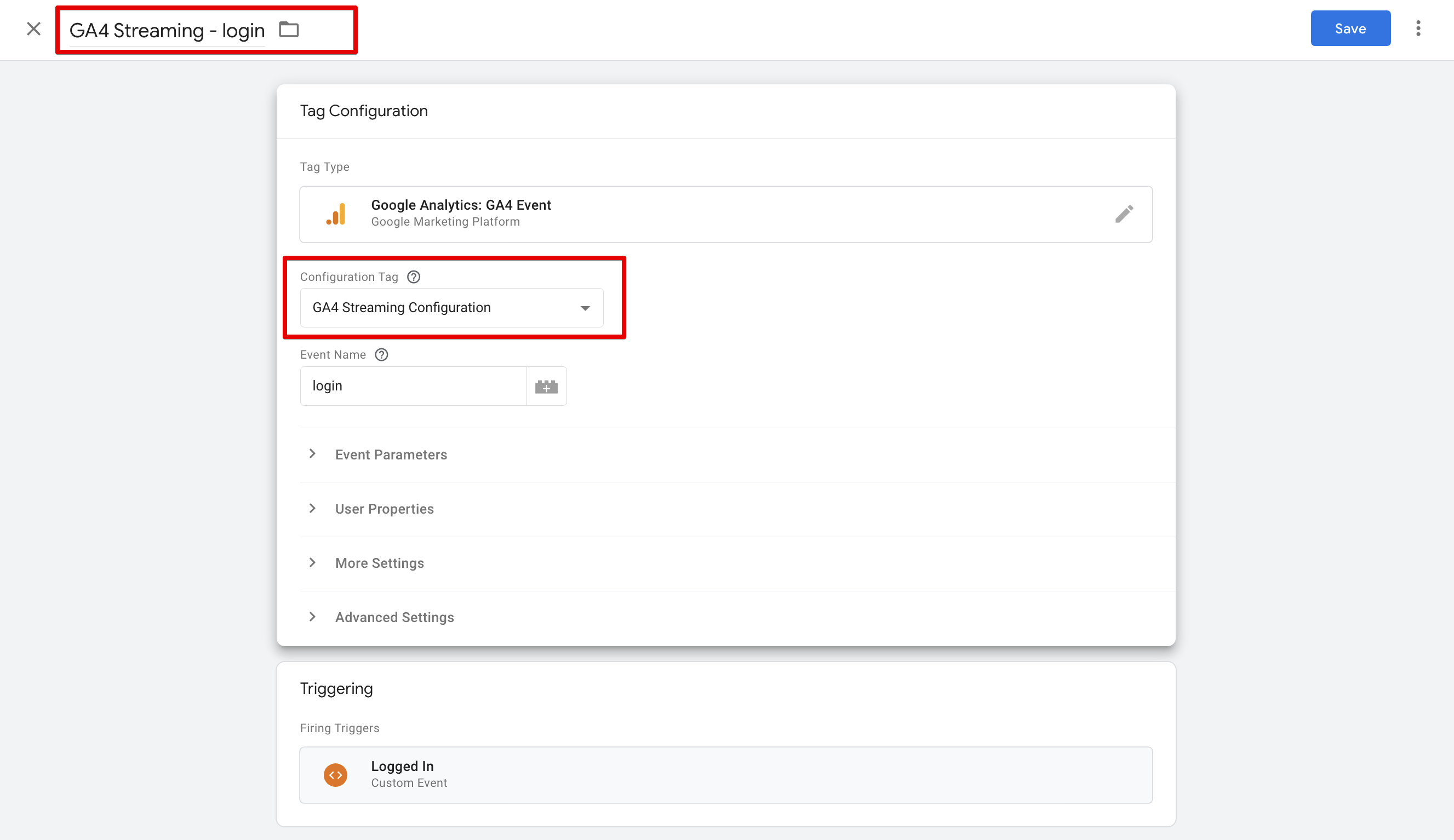Open the Logged In firing trigger
1454x840 pixels.
click(x=726, y=774)
